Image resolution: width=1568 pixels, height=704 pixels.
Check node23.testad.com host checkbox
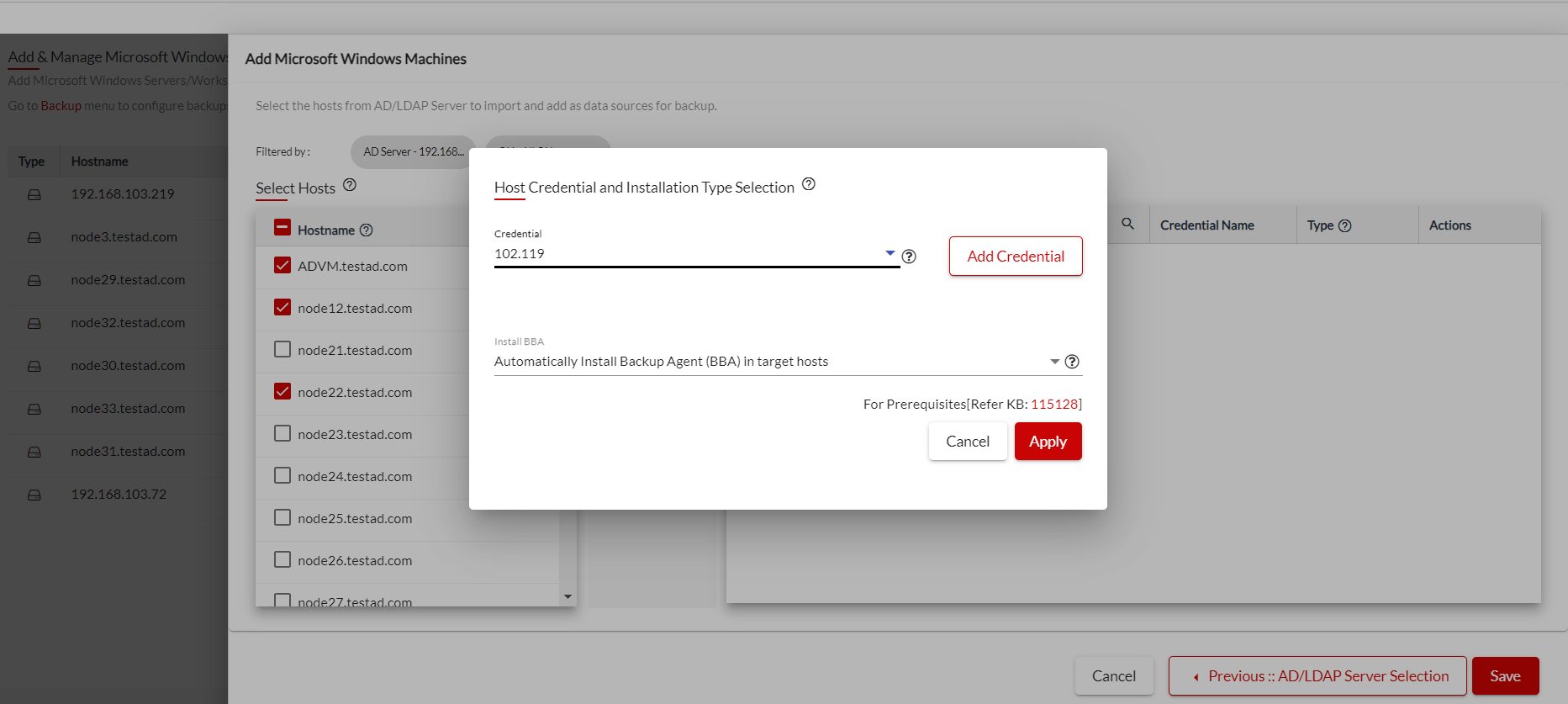click(282, 433)
